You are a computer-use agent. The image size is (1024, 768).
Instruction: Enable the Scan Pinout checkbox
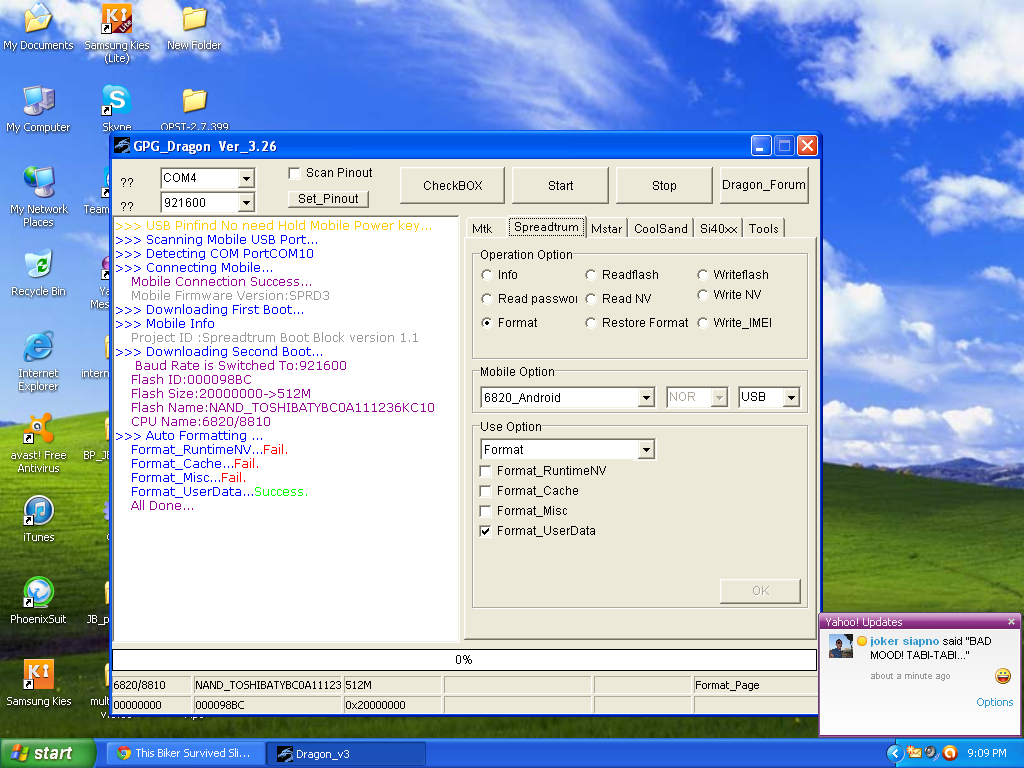tap(294, 173)
